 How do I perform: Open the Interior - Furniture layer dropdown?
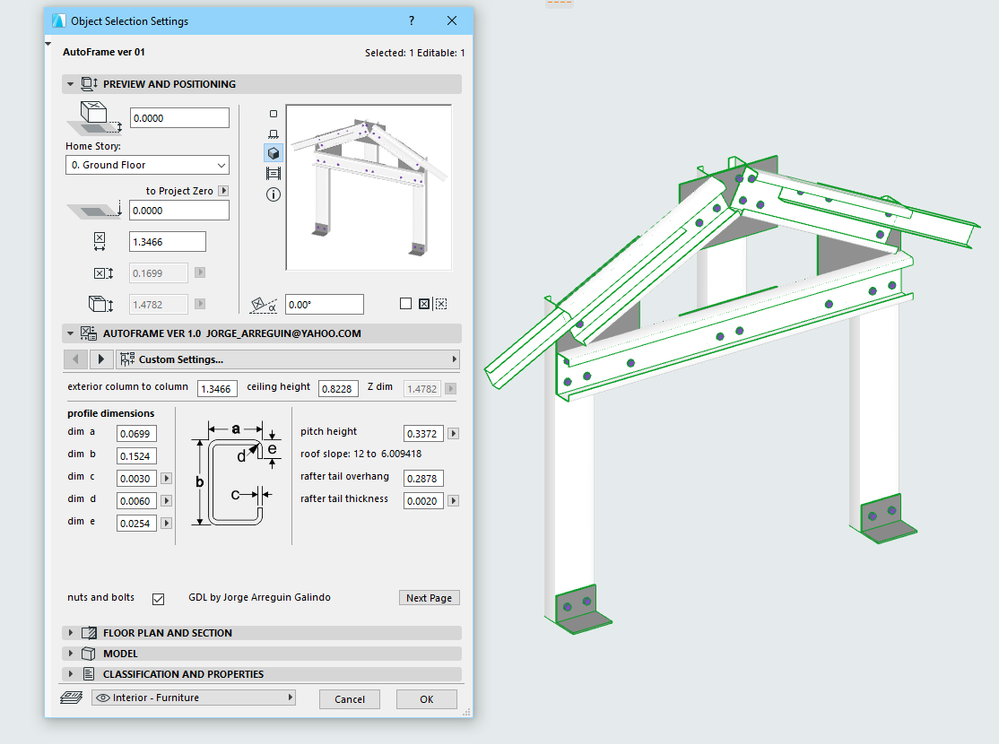tap(194, 698)
